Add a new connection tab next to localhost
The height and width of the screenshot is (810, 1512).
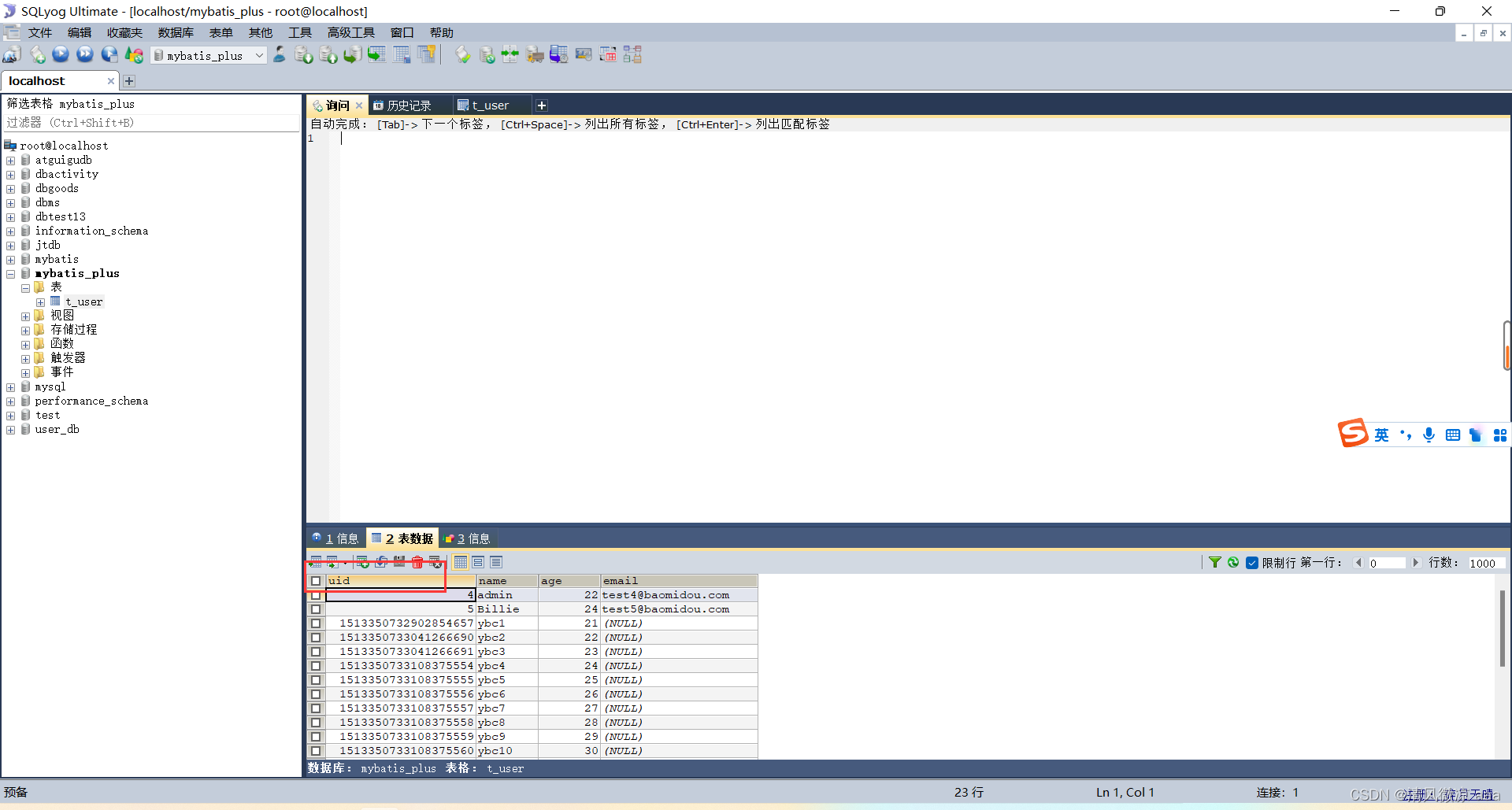pyautogui.click(x=129, y=81)
